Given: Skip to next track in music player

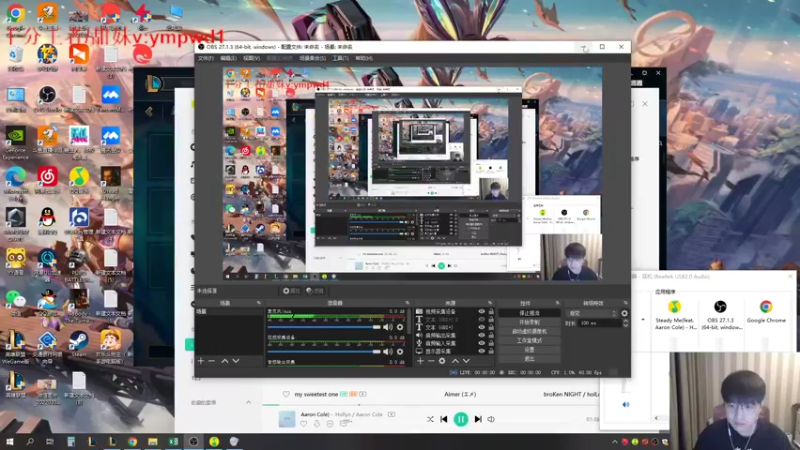Looking at the screenshot, I should (478, 419).
